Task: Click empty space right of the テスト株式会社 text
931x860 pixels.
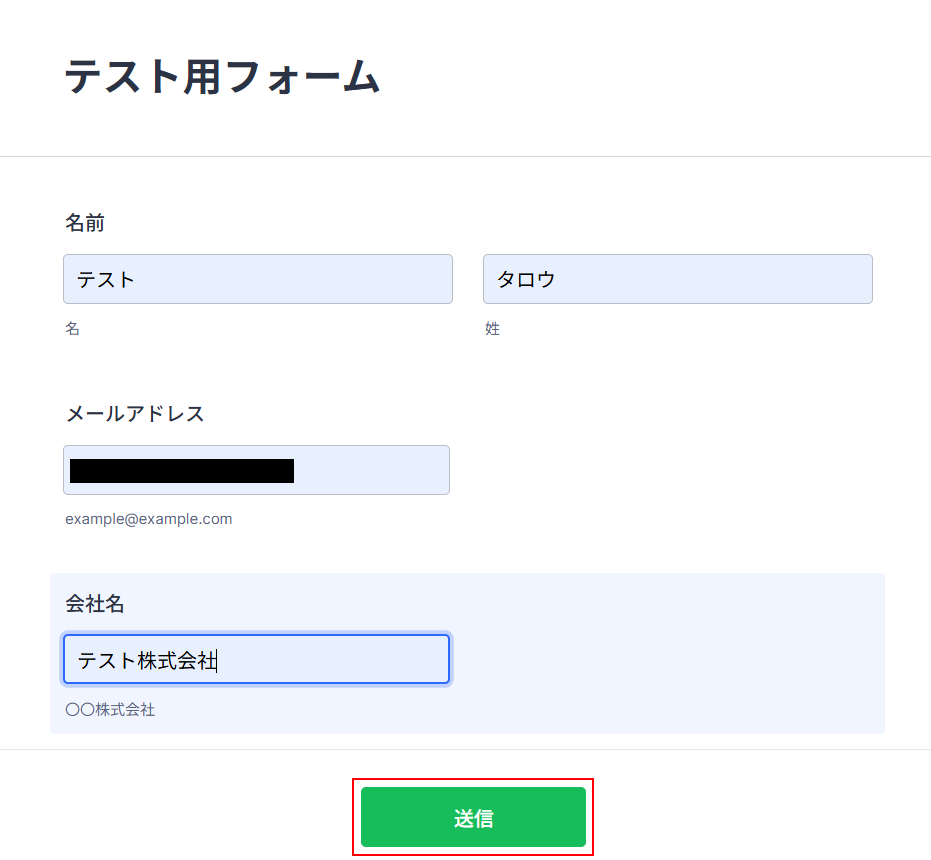Action: click(340, 660)
